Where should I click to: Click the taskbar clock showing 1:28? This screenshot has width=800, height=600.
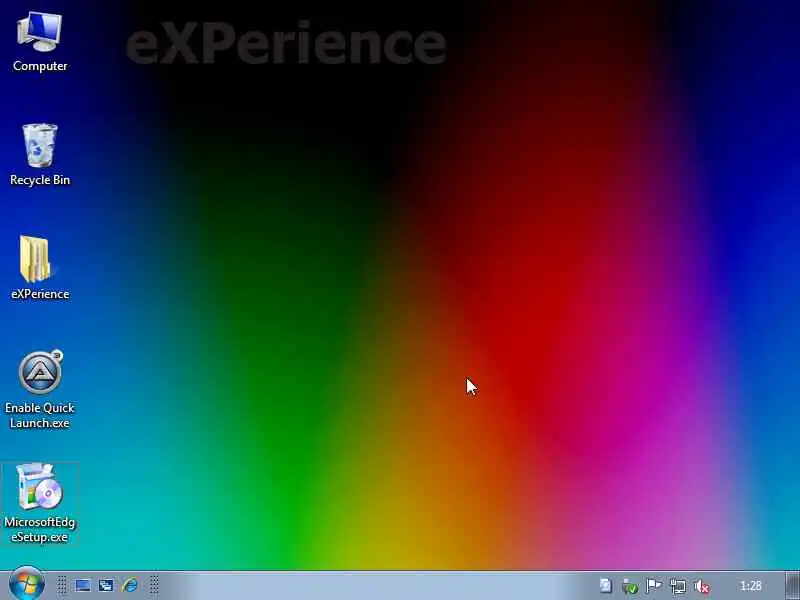[x=751, y=586]
